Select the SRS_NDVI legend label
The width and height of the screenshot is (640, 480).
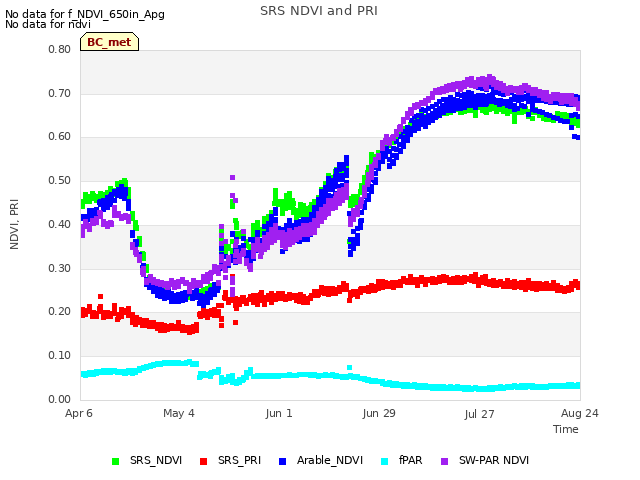pyautogui.click(x=156, y=460)
